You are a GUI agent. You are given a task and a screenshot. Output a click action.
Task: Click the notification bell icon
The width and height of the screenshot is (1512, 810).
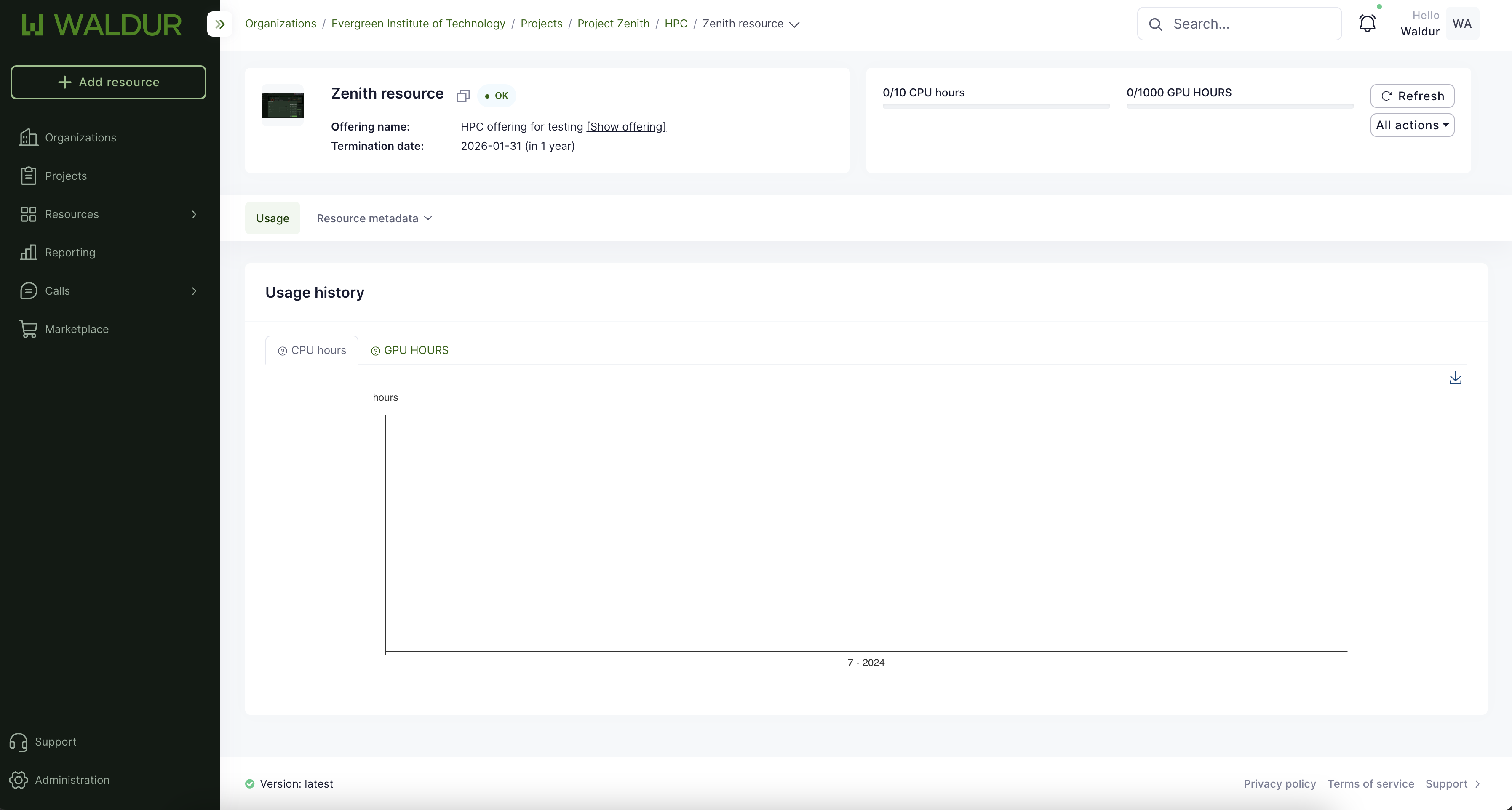(x=1367, y=24)
